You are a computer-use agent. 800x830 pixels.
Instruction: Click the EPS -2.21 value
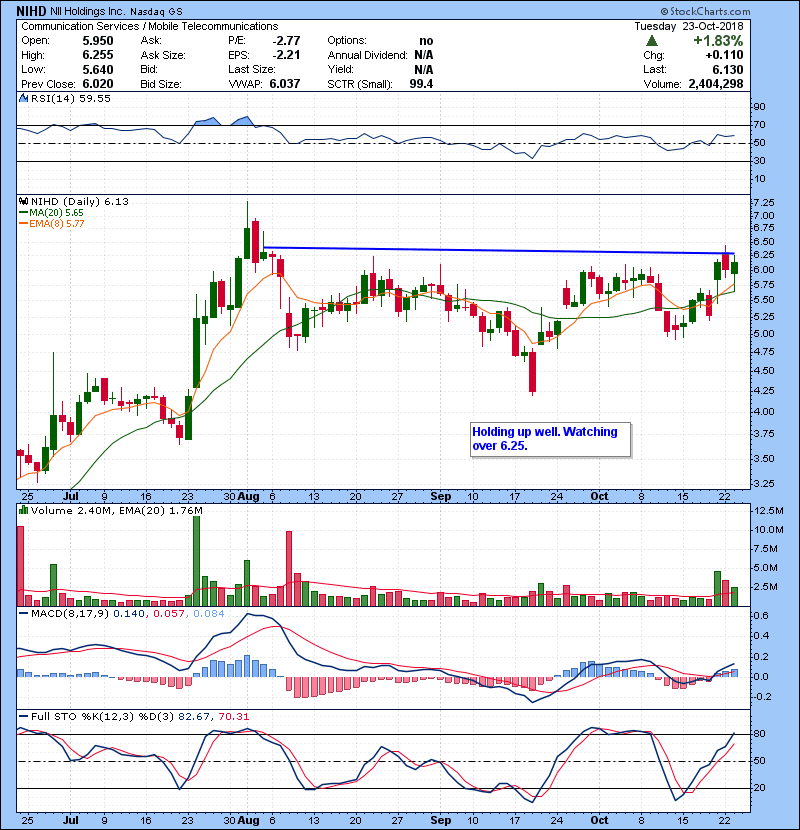286,55
